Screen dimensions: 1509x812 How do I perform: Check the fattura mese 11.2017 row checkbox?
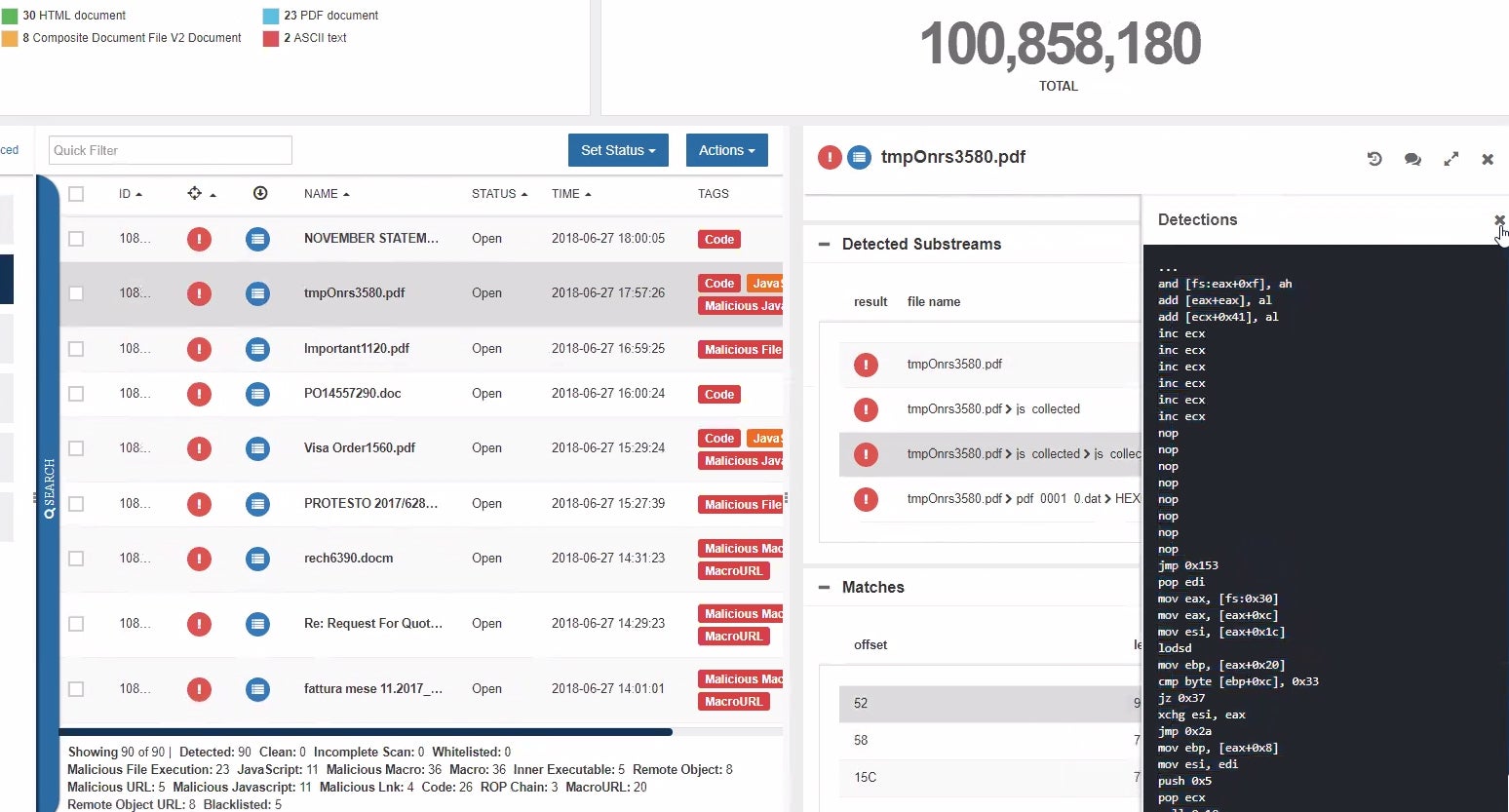pos(76,689)
